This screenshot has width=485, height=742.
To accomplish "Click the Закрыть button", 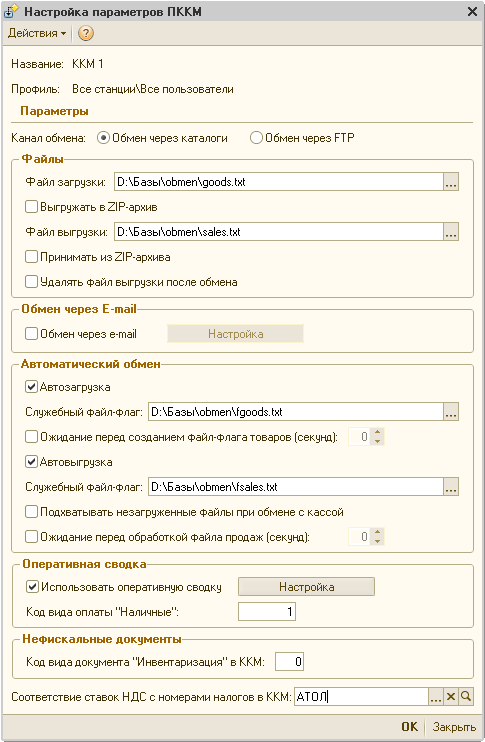I will click(x=454, y=726).
